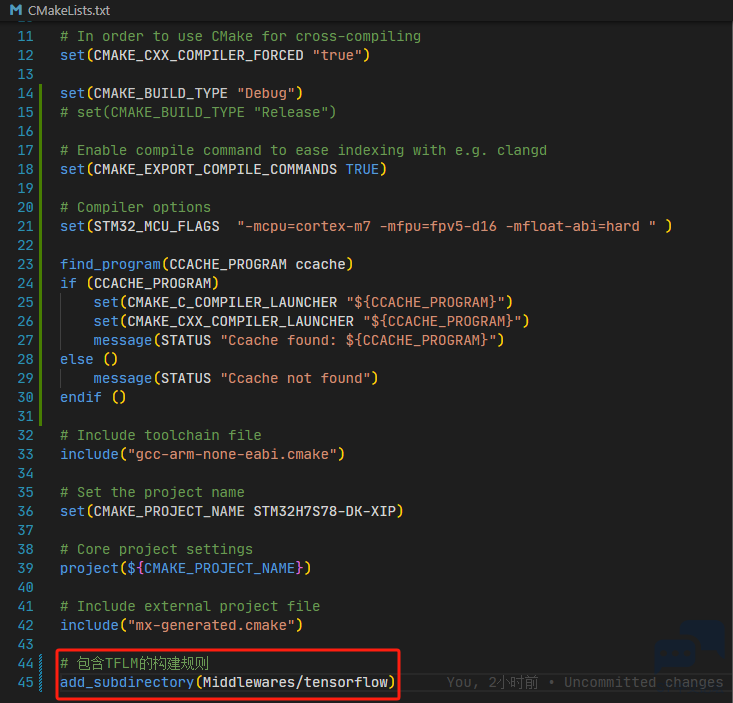The image size is (733, 703).
Task: Click CMAKE_PROJECT_NAME on line 36
Action: (x=169, y=512)
